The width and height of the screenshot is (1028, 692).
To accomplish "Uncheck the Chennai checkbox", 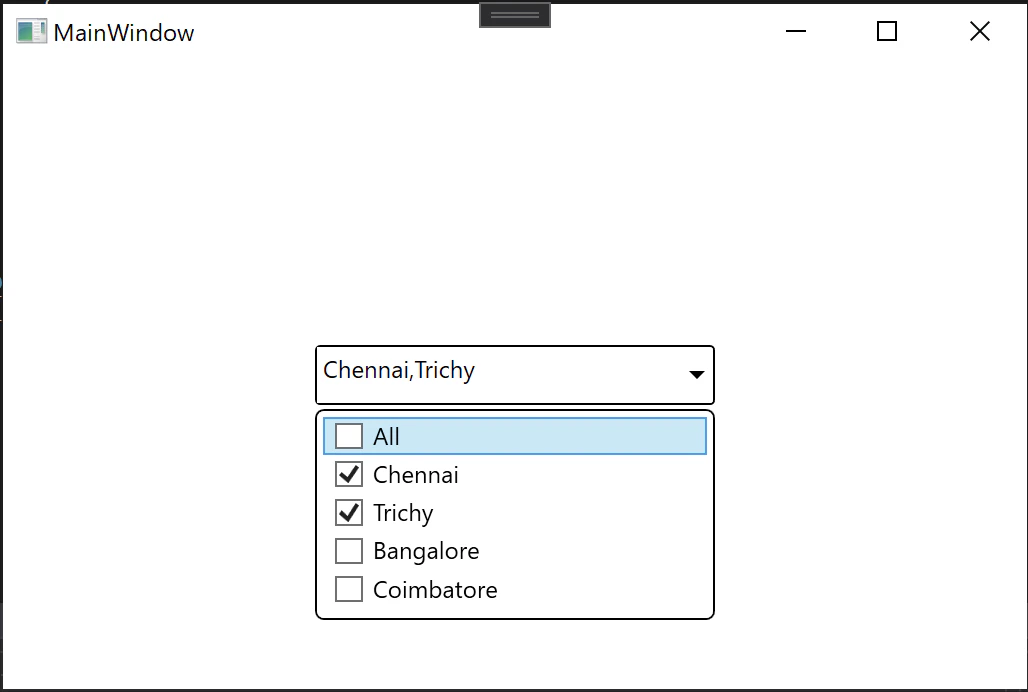I will tap(349, 474).
